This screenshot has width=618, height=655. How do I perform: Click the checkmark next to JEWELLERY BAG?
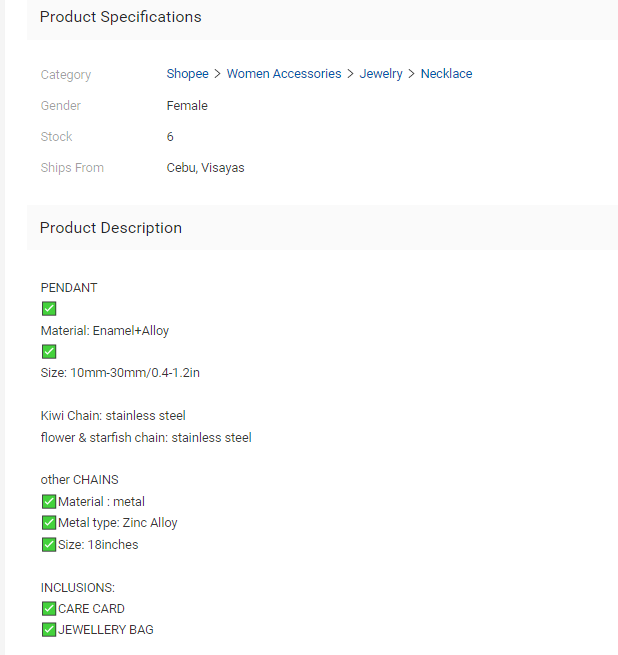coord(49,630)
